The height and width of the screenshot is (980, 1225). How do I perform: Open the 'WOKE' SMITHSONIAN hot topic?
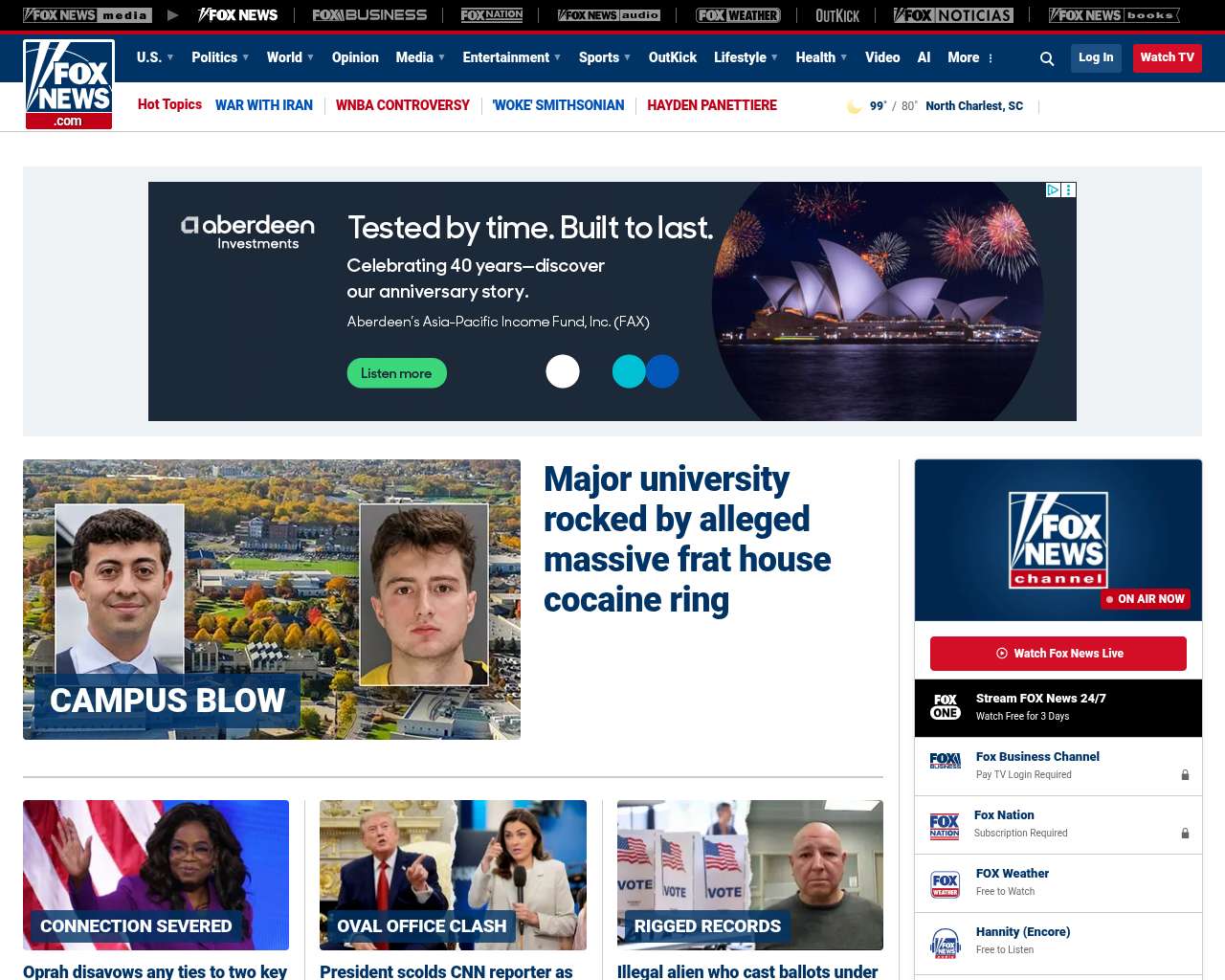559,105
